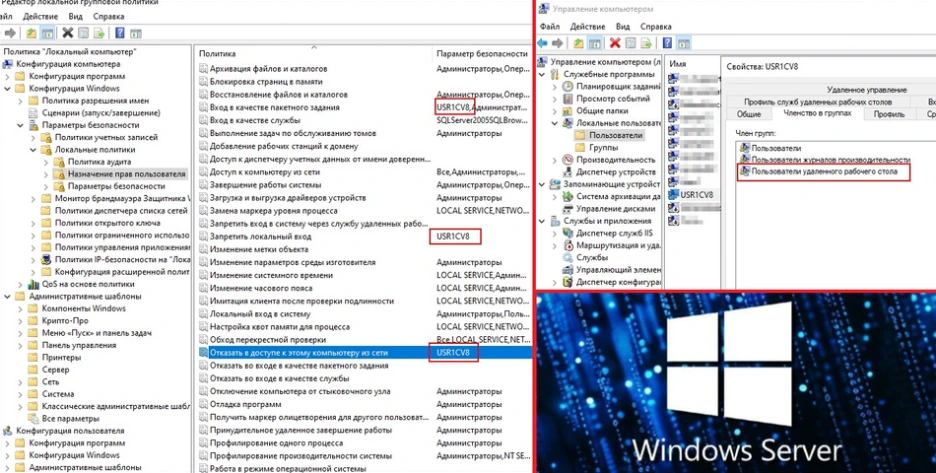Click the 'Параметр безопасности' column header
This screenshot has width=936, height=473.
coord(481,53)
